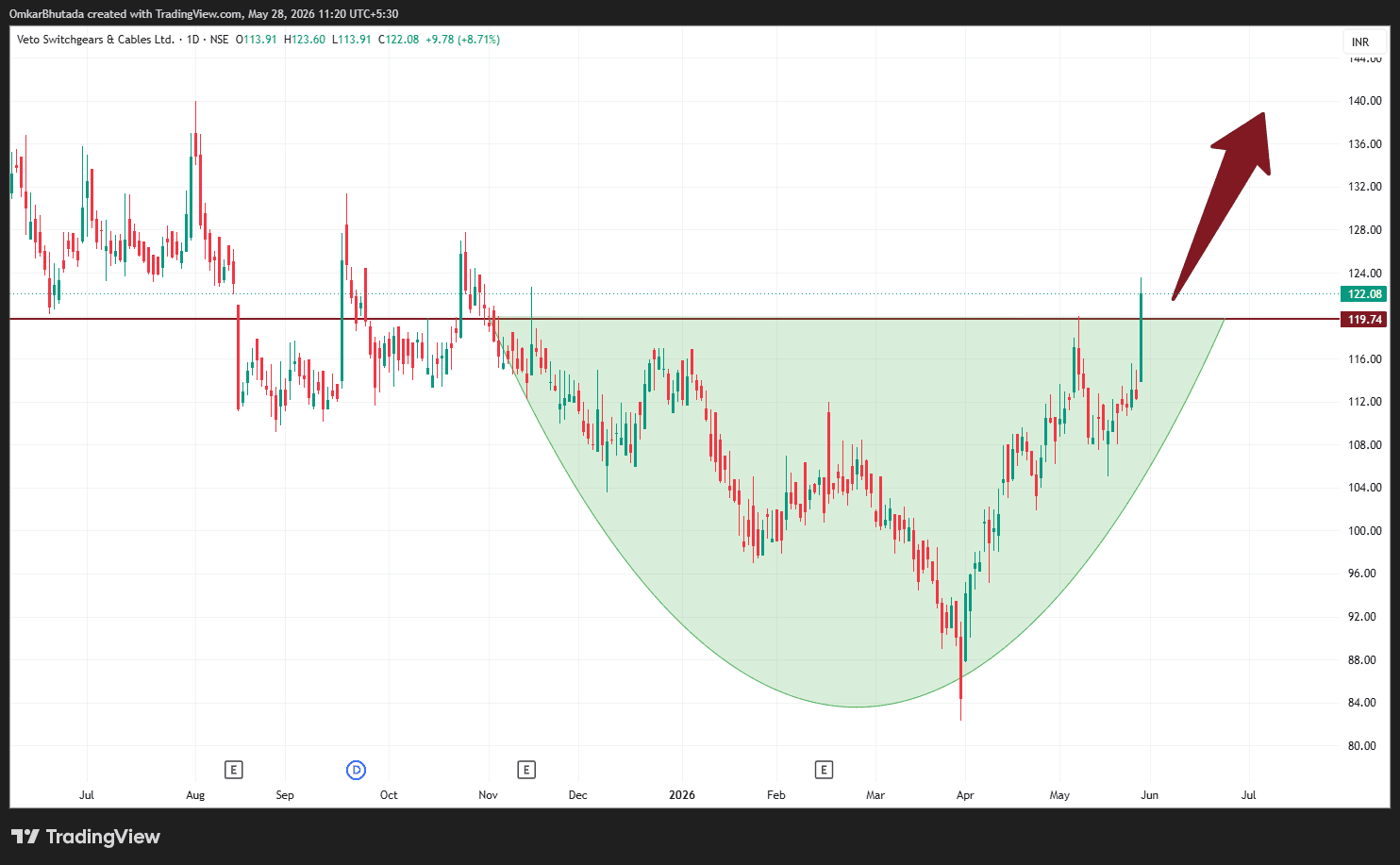Select the 119.74 horizontal line price label
Viewport: 1400px width, 865px height.
[1364, 320]
